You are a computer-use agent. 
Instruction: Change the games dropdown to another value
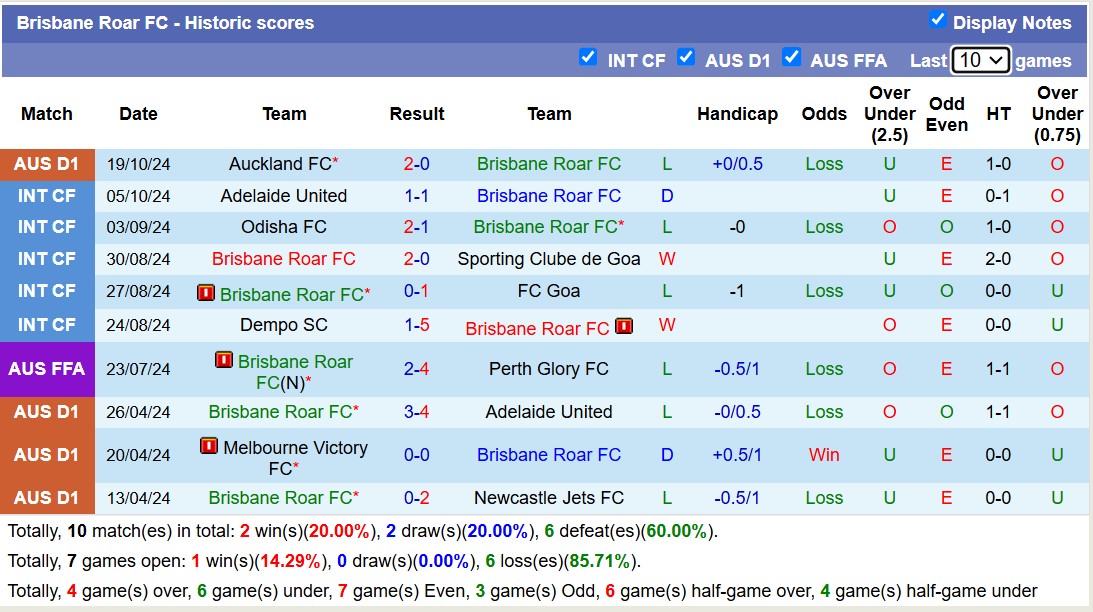tap(980, 60)
